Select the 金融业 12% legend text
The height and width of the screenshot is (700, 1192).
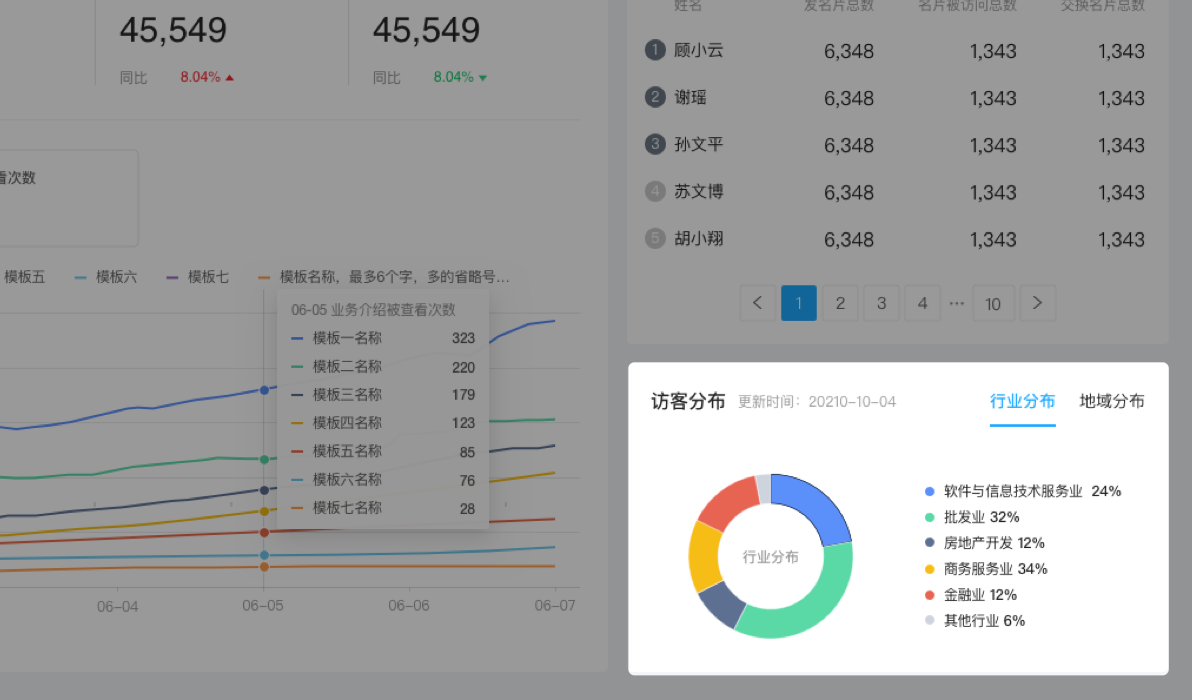point(981,595)
